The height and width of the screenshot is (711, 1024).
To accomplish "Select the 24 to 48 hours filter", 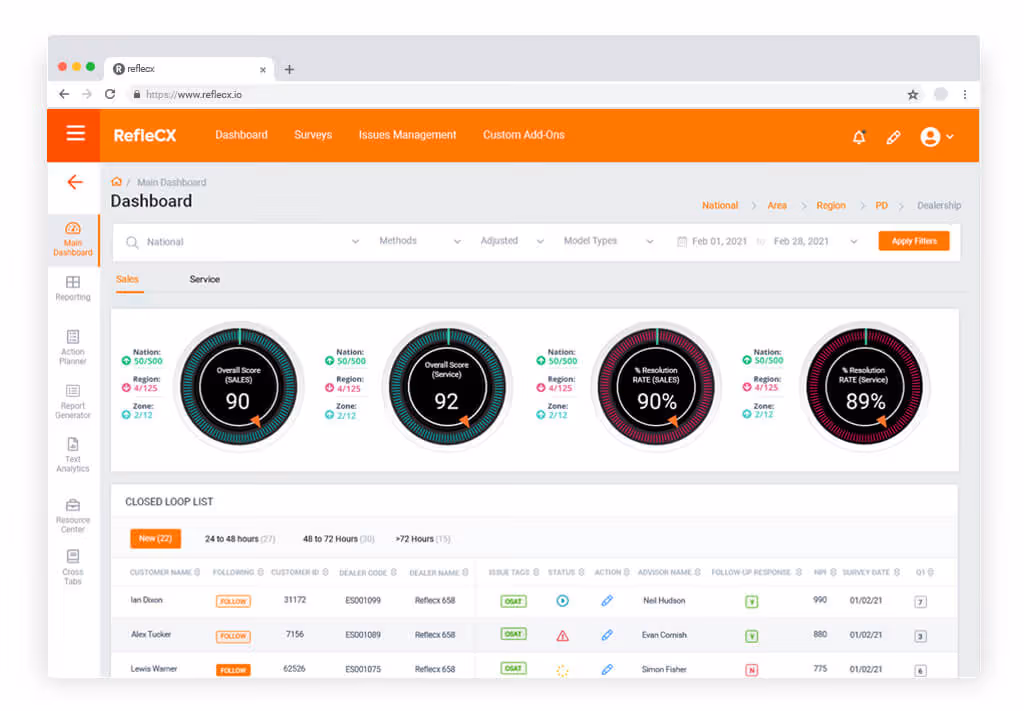I will [x=240, y=539].
